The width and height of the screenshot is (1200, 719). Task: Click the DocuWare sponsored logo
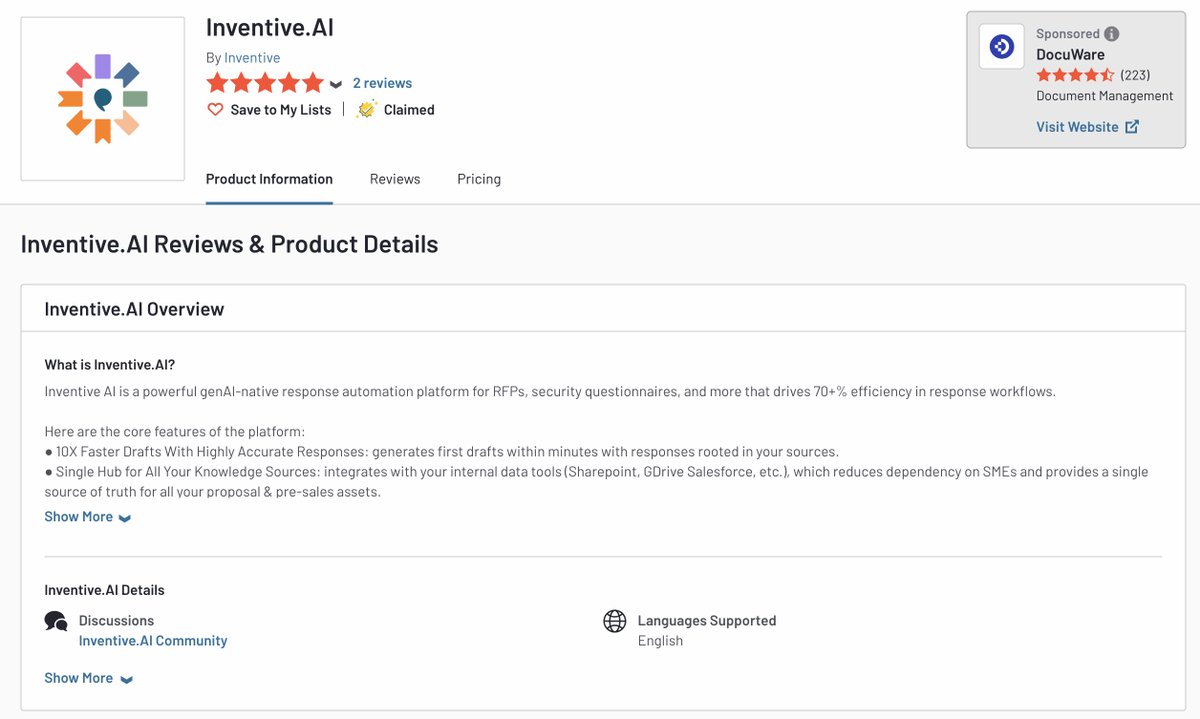tap(1001, 46)
